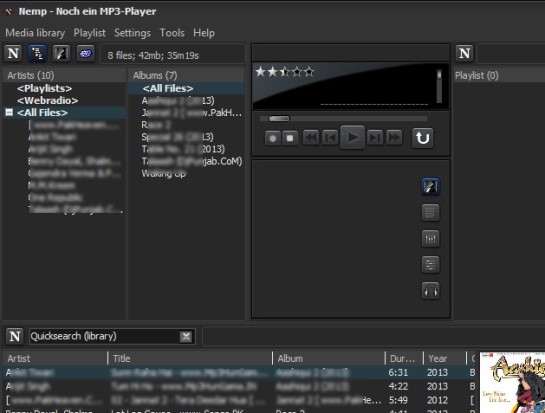Click the playback position slider
Viewport: 545px width, 413px height.
click(343, 119)
